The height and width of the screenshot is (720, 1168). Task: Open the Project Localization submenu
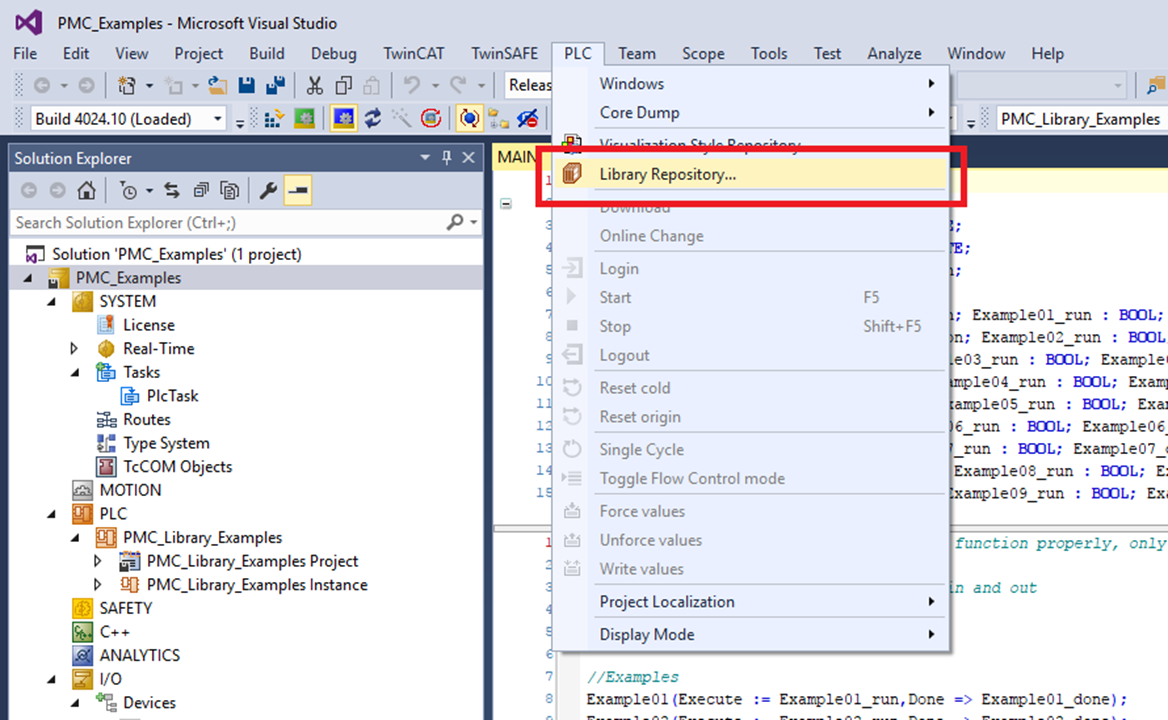click(667, 602)
